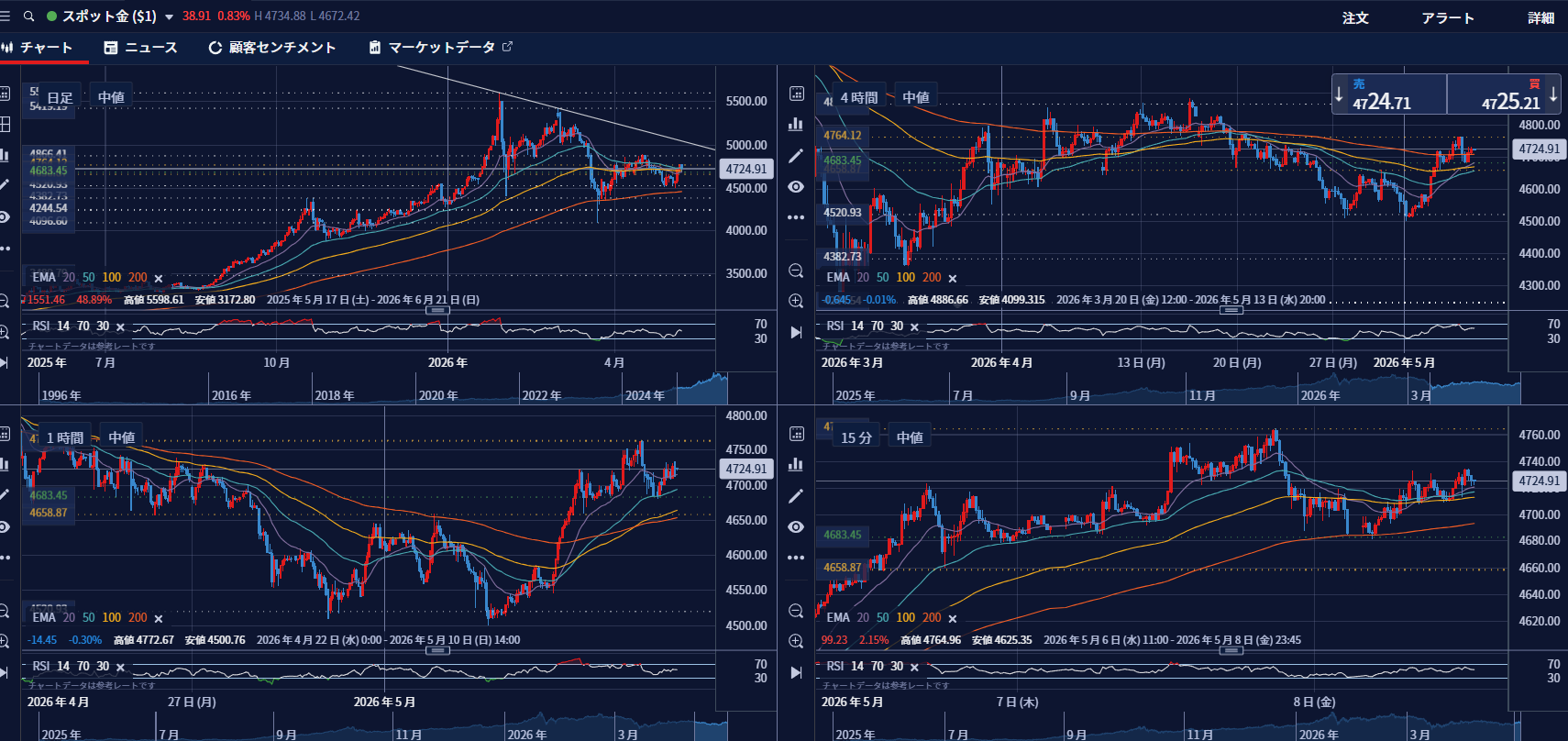Click the RSI pane divider handle on 日足 chart

pos(438,310)
